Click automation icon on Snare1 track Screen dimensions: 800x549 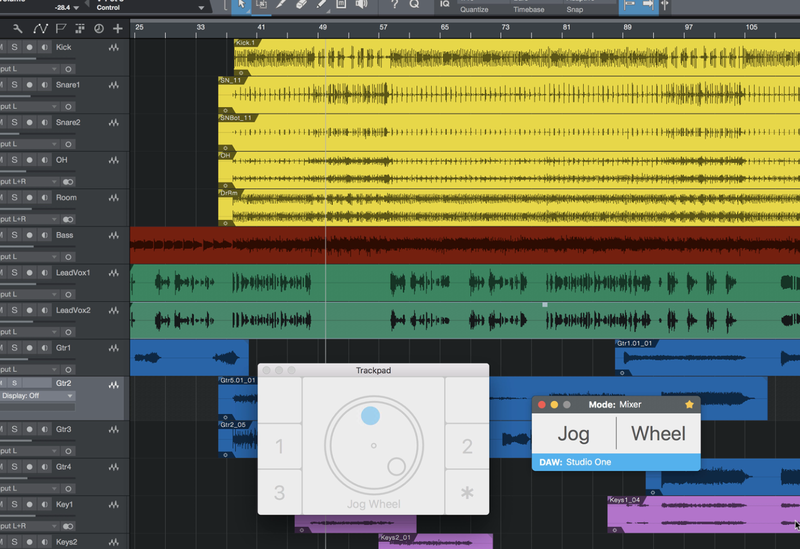tap(114, 85)
